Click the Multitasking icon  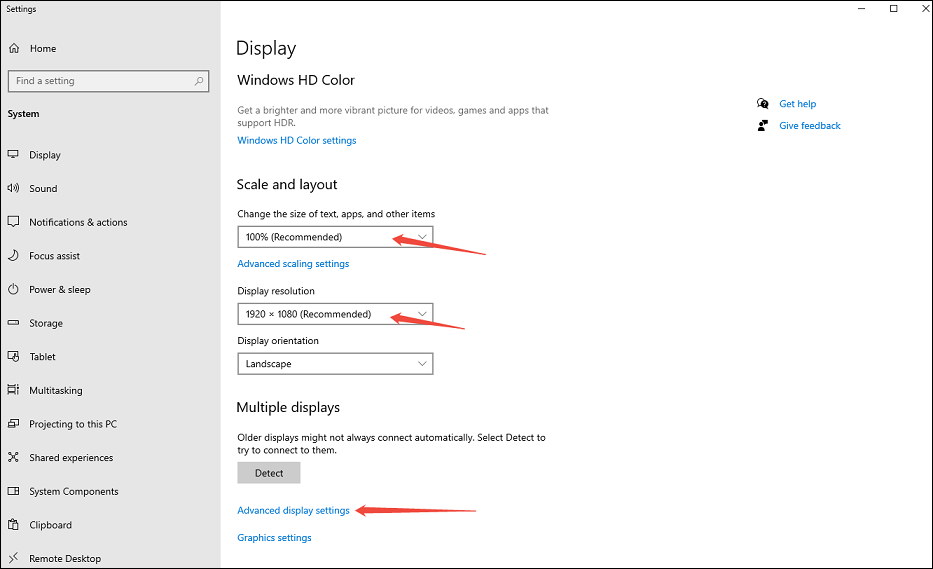tap(13, 390)
